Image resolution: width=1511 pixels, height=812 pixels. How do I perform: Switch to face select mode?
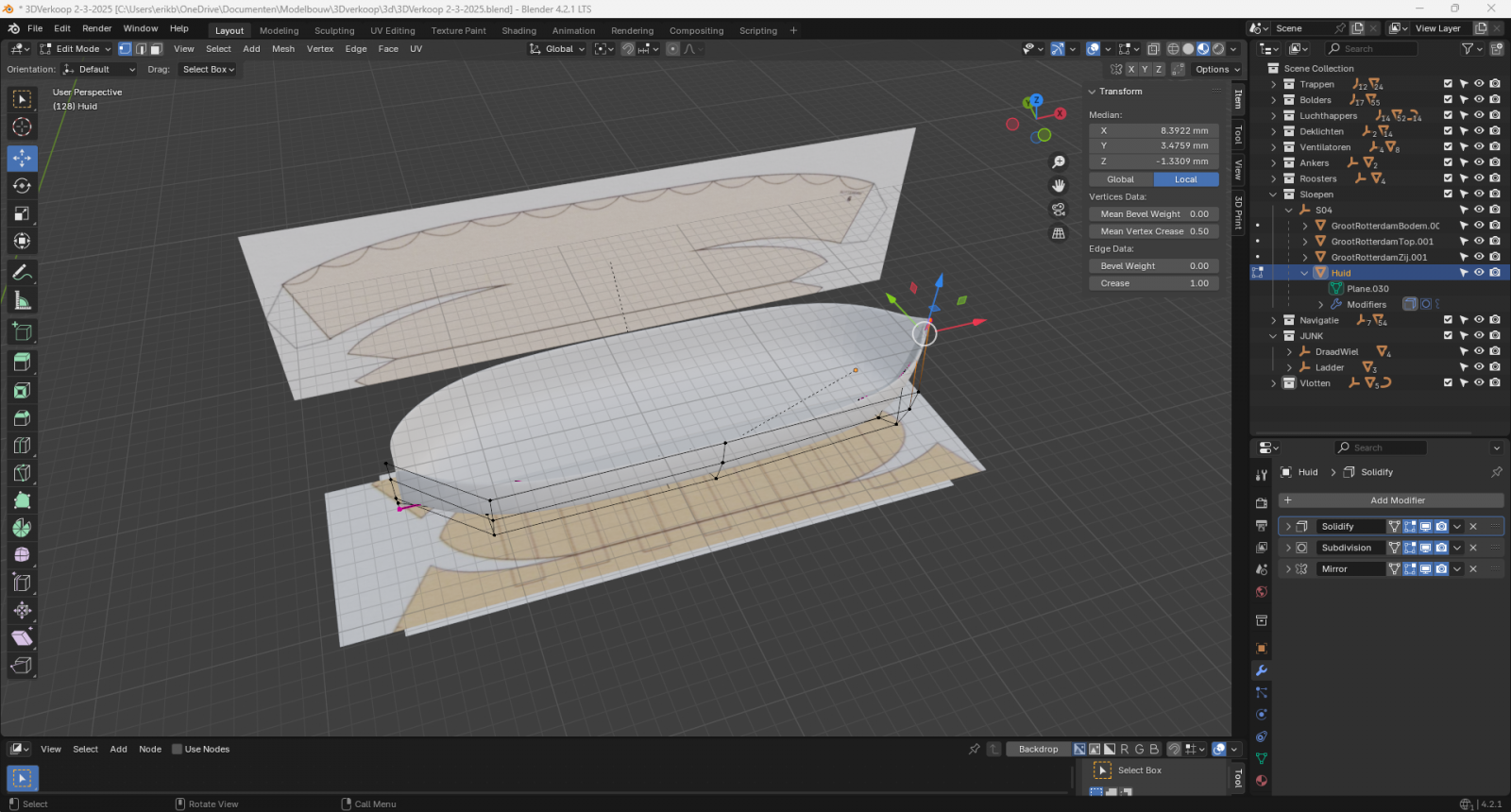(x=156, y=49)
